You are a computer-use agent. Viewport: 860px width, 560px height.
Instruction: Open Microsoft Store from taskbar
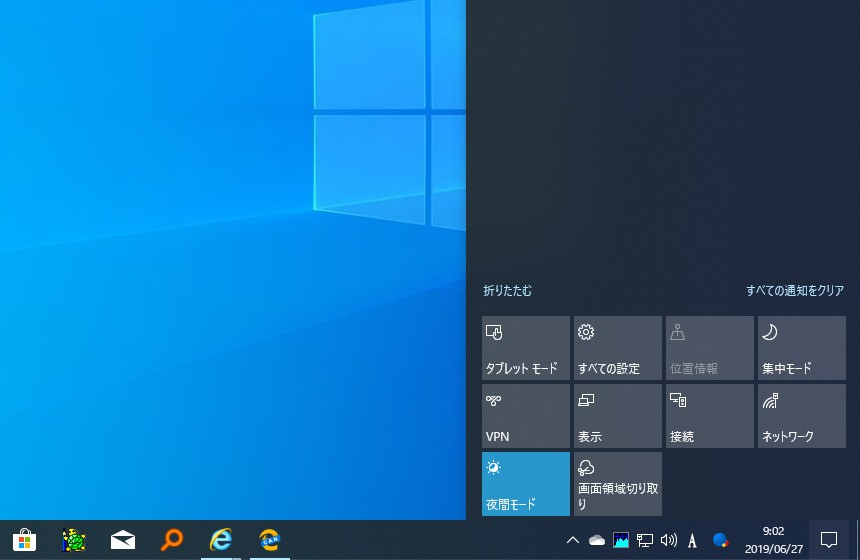[x=24, y=540]
